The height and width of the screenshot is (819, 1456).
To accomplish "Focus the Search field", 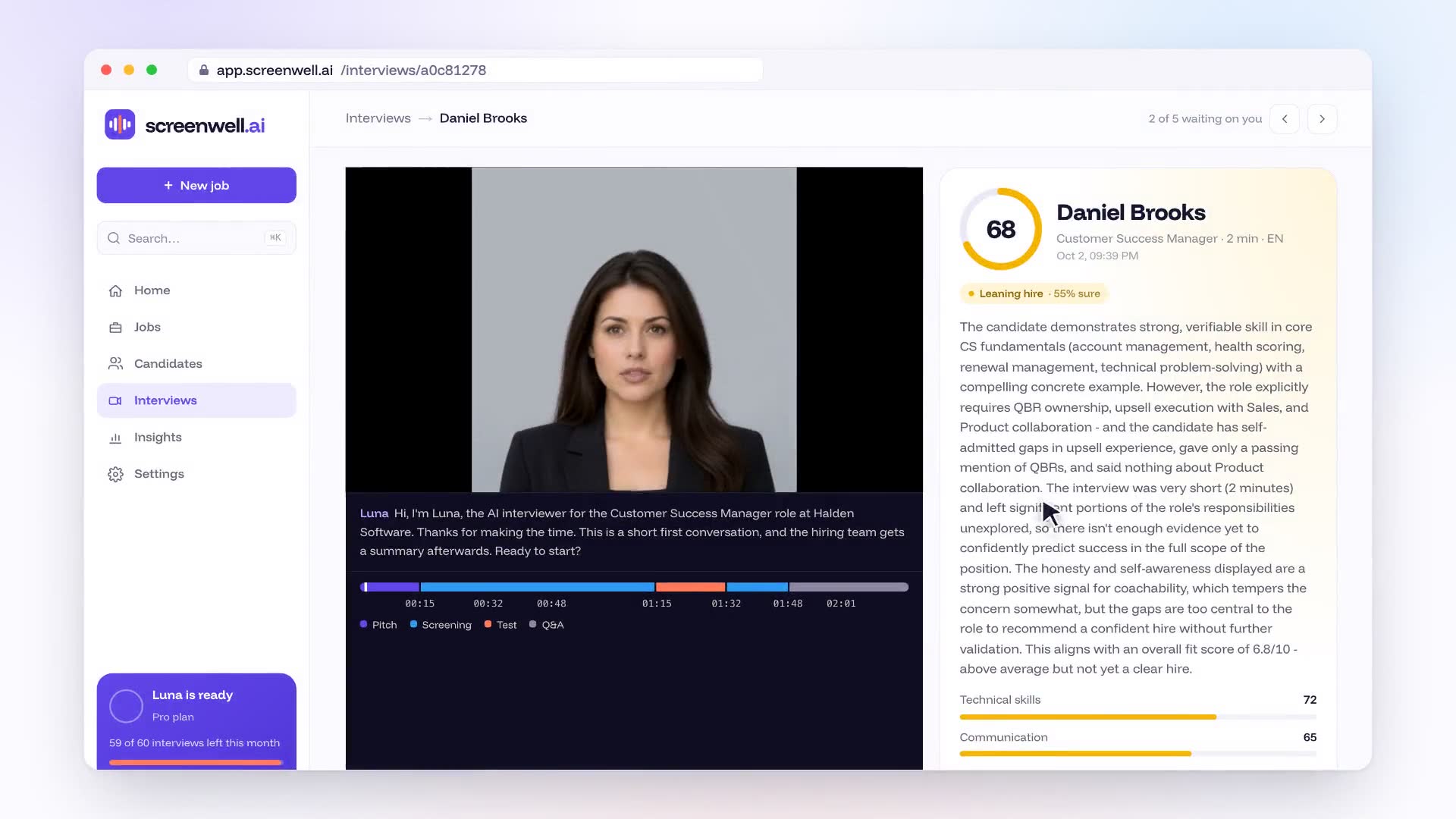I will pyautogui.click(x=196, y=238).
